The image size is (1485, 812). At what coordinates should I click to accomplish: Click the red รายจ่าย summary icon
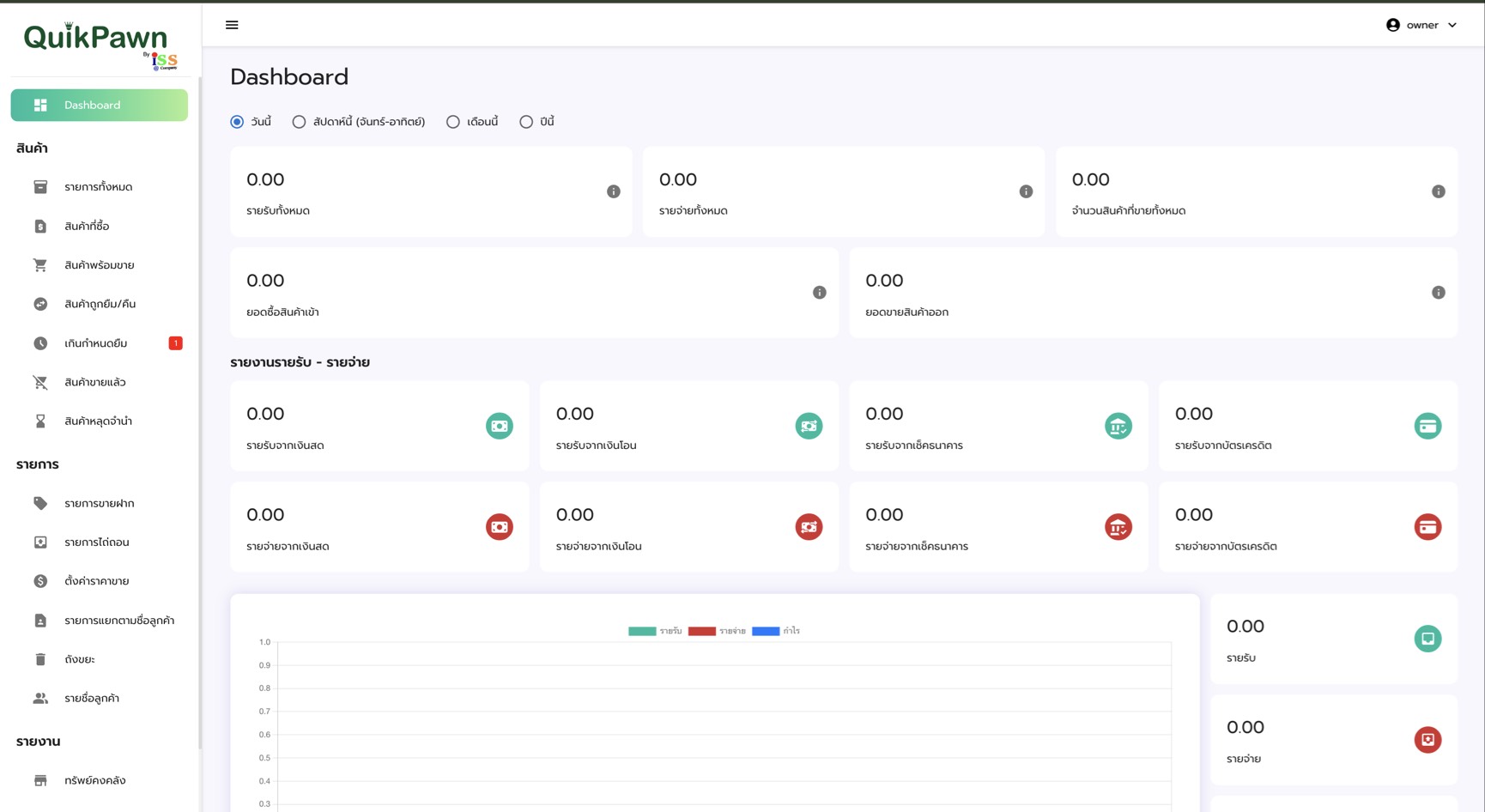(x=1427, y=740)
